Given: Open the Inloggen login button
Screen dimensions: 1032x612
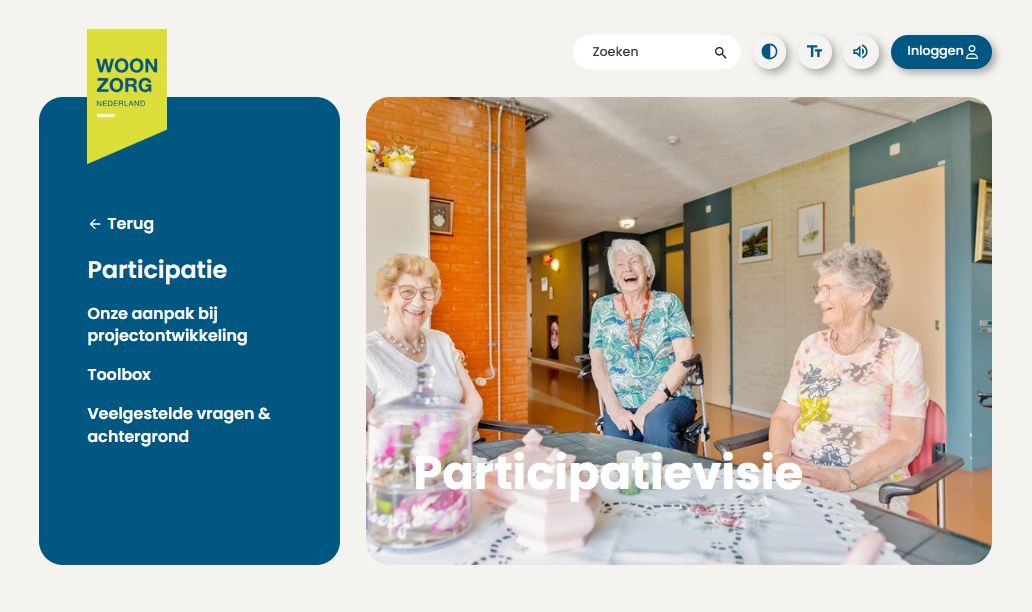Looking at the screenshot, I should 941,52.
